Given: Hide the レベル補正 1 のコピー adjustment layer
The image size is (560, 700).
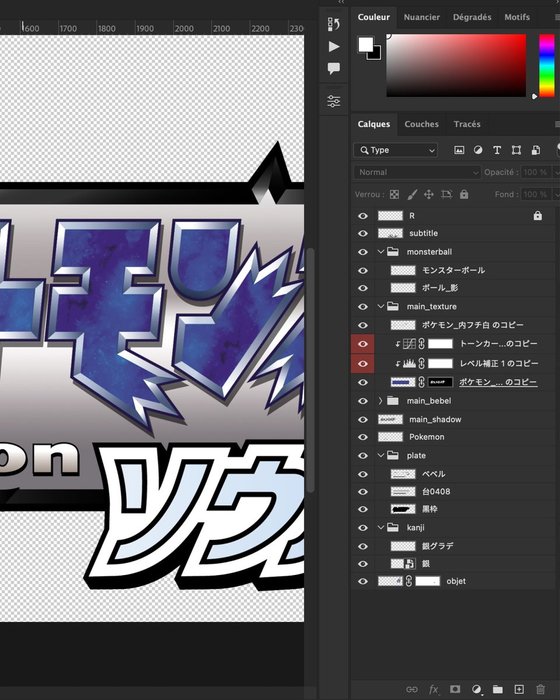Looking at the screenshot, I should coord(363,363).
